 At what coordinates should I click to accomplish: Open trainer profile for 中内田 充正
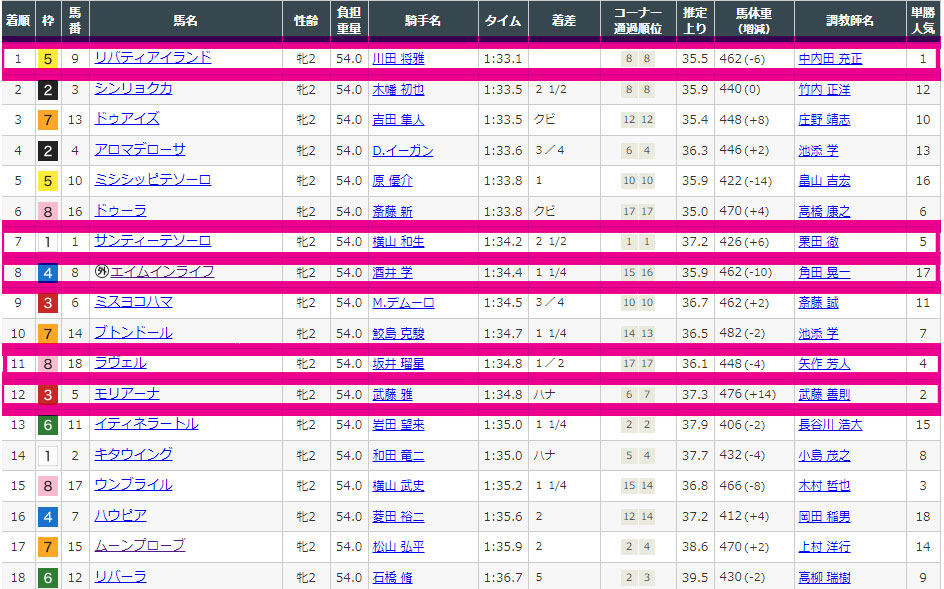click(x=829, y=59)
